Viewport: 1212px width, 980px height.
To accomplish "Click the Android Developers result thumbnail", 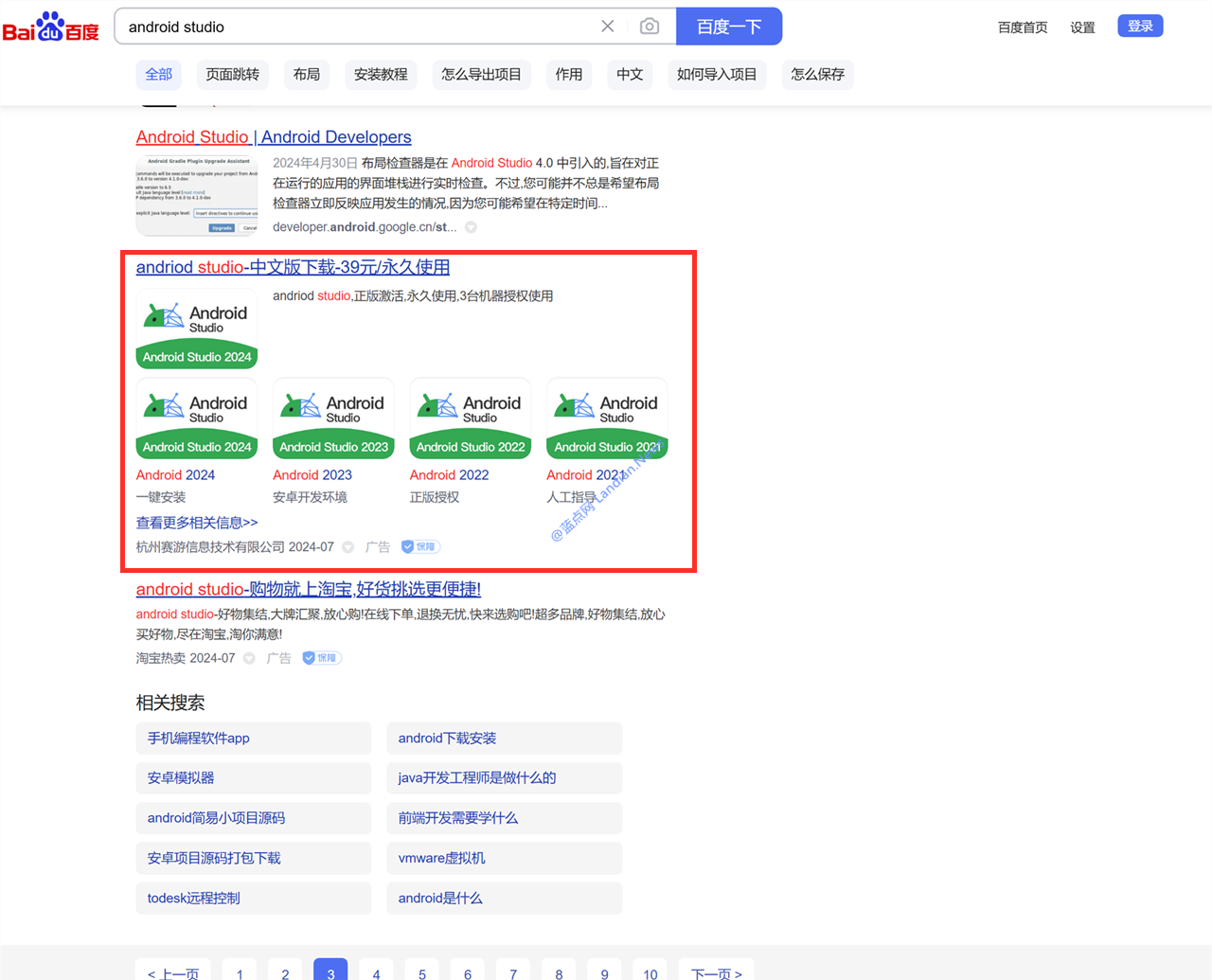I will tap(197, 195).
